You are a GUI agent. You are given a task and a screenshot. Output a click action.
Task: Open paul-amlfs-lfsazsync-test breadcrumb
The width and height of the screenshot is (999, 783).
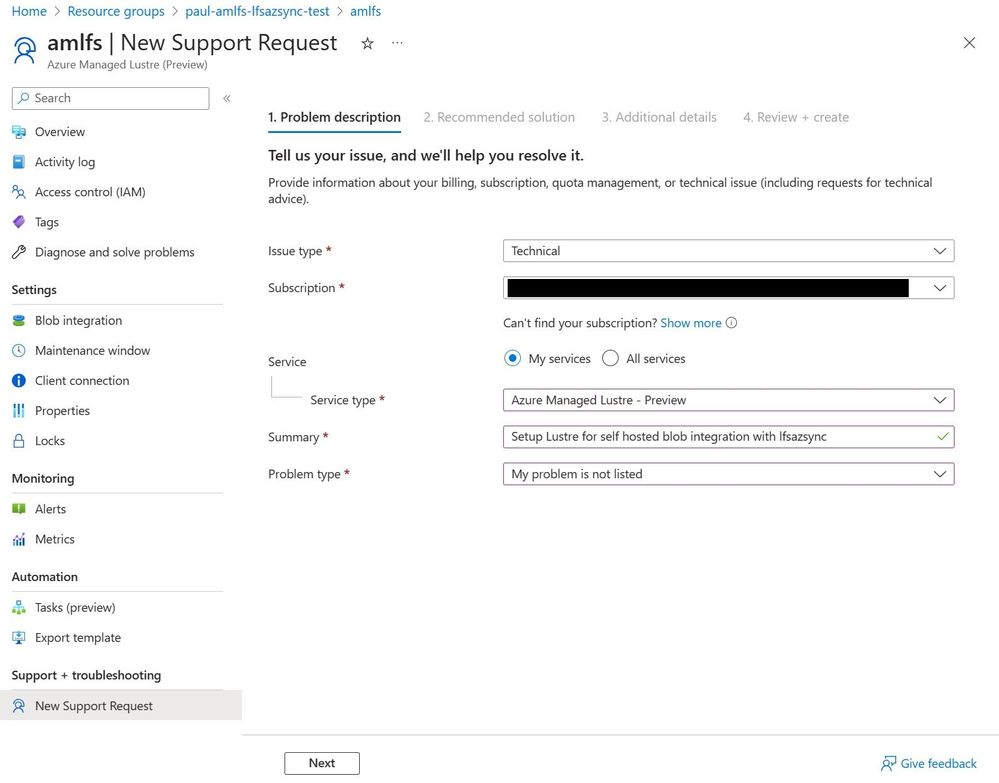pyautogui.click(x=257, y=11)
